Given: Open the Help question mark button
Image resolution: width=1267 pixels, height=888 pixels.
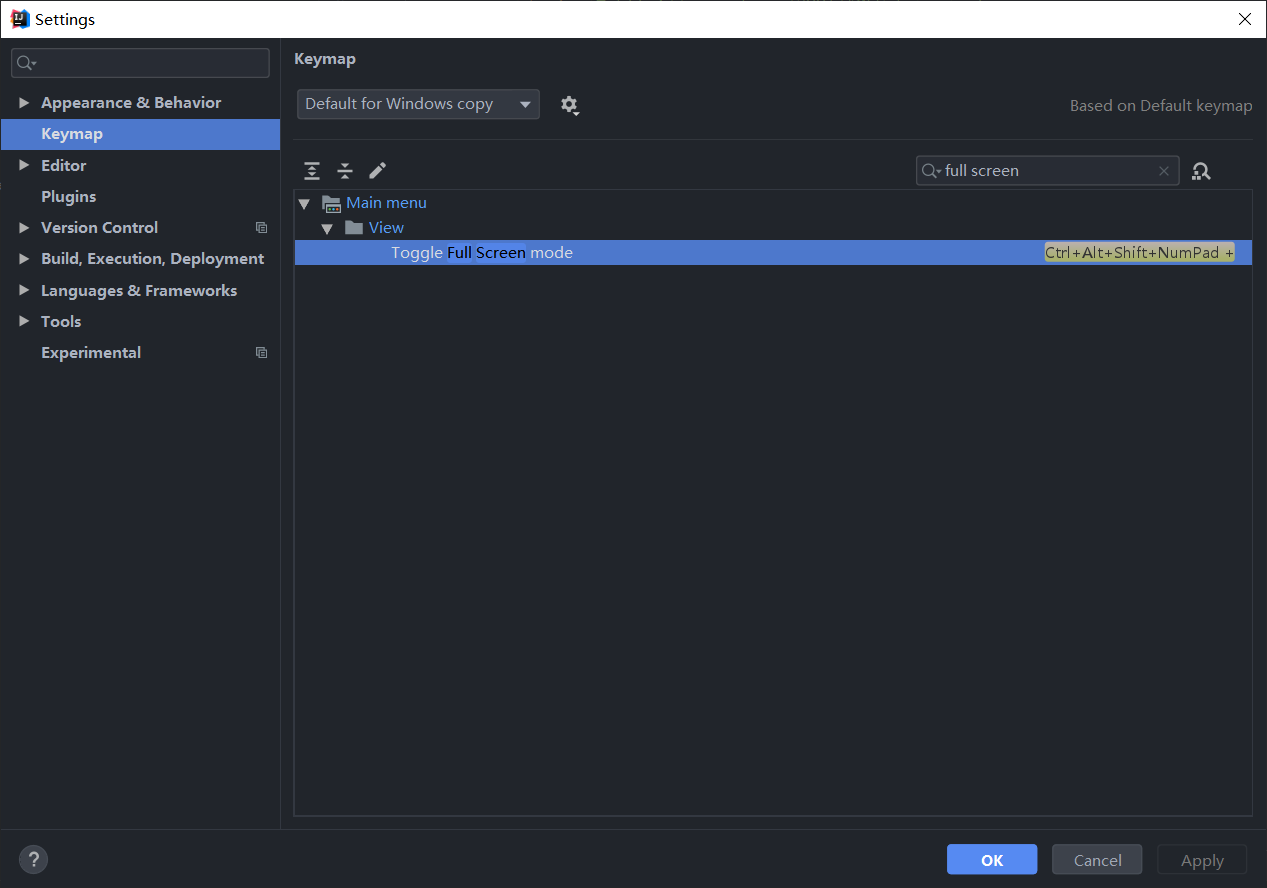Looking at the screenshot, I should pos(33,859).
